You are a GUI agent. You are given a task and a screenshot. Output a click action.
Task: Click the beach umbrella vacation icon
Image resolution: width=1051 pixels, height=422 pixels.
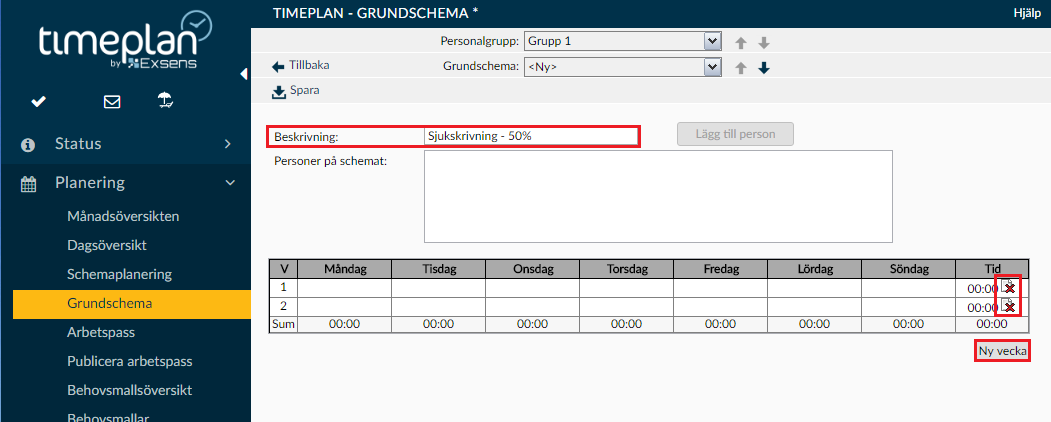pos(165,101)
